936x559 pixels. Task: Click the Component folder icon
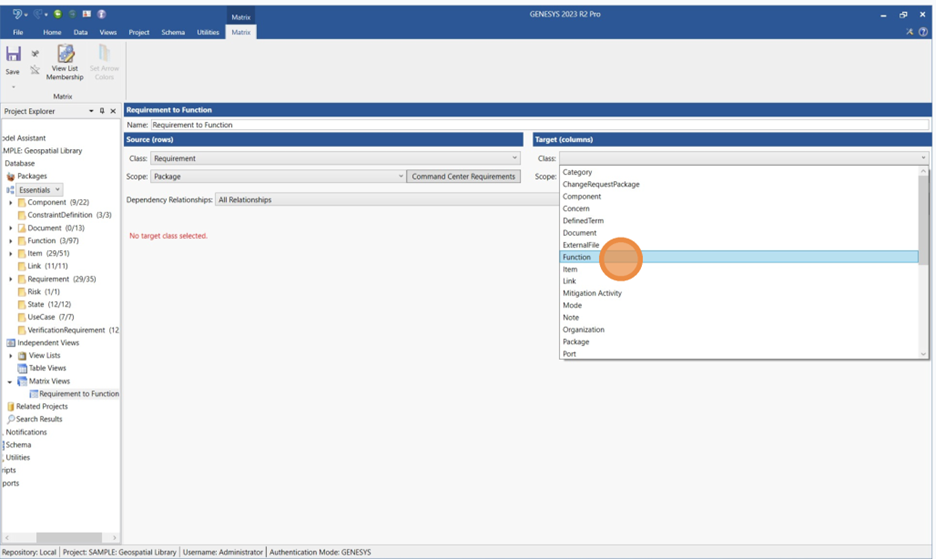click(x=22, y=202)
